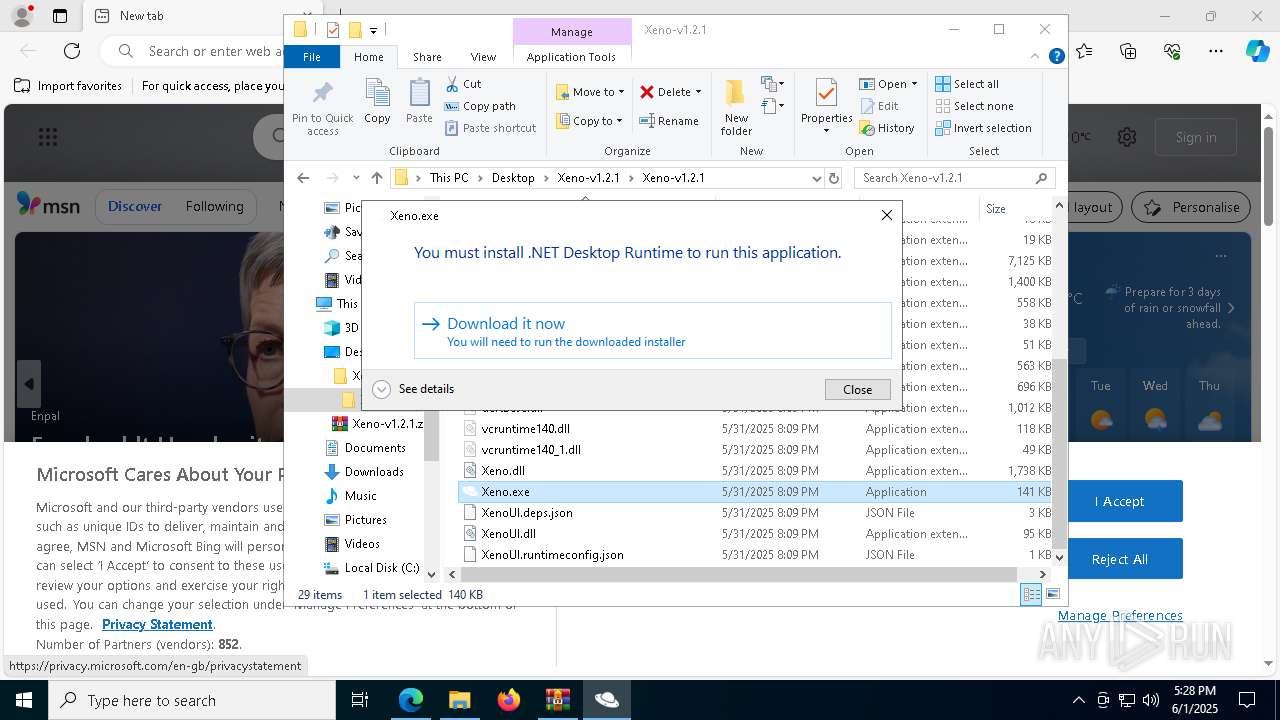Open recent locations dropdown arrow
The image size is (1280, 720).
[356, 178]
